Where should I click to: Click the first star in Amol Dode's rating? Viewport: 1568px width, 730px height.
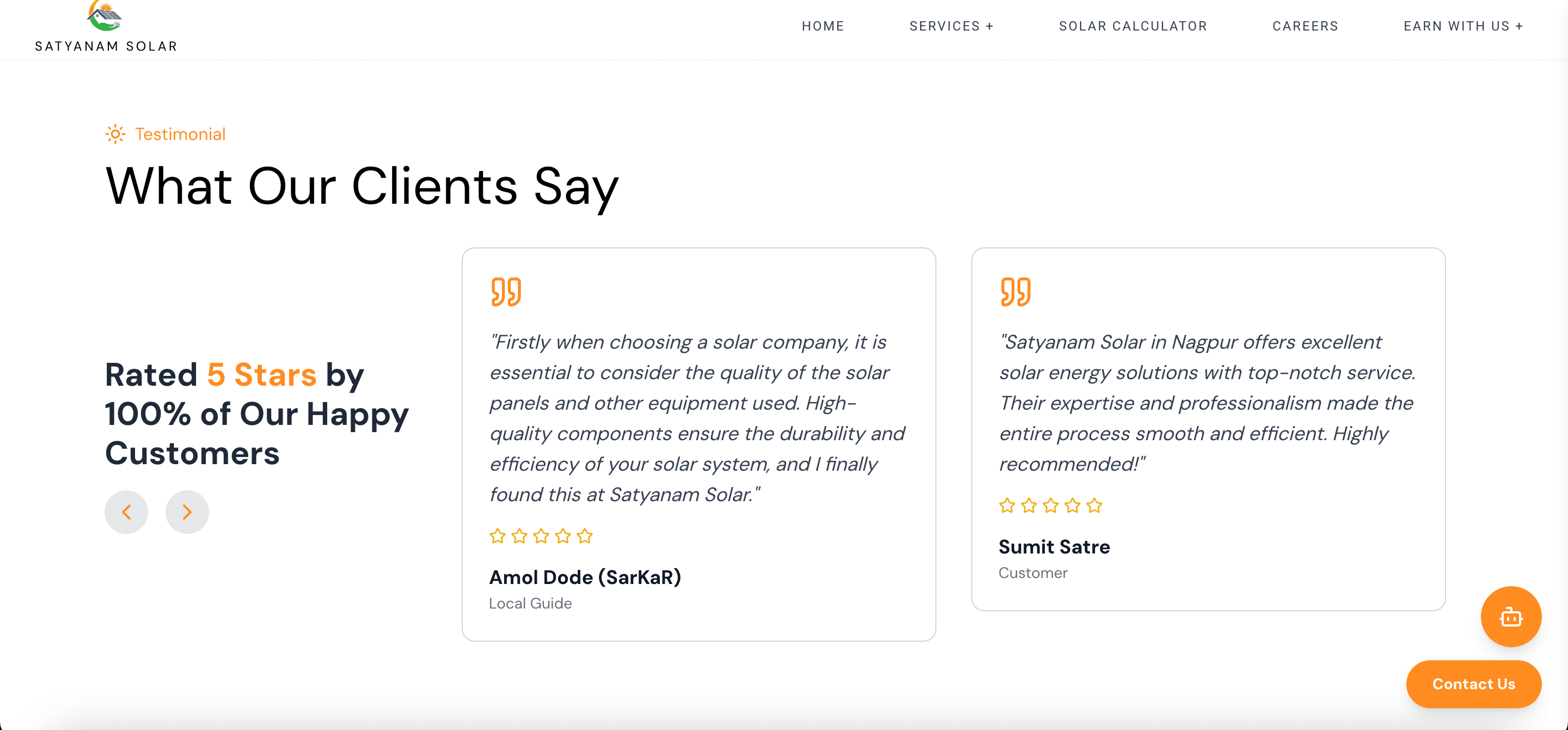tap(497, 536)
